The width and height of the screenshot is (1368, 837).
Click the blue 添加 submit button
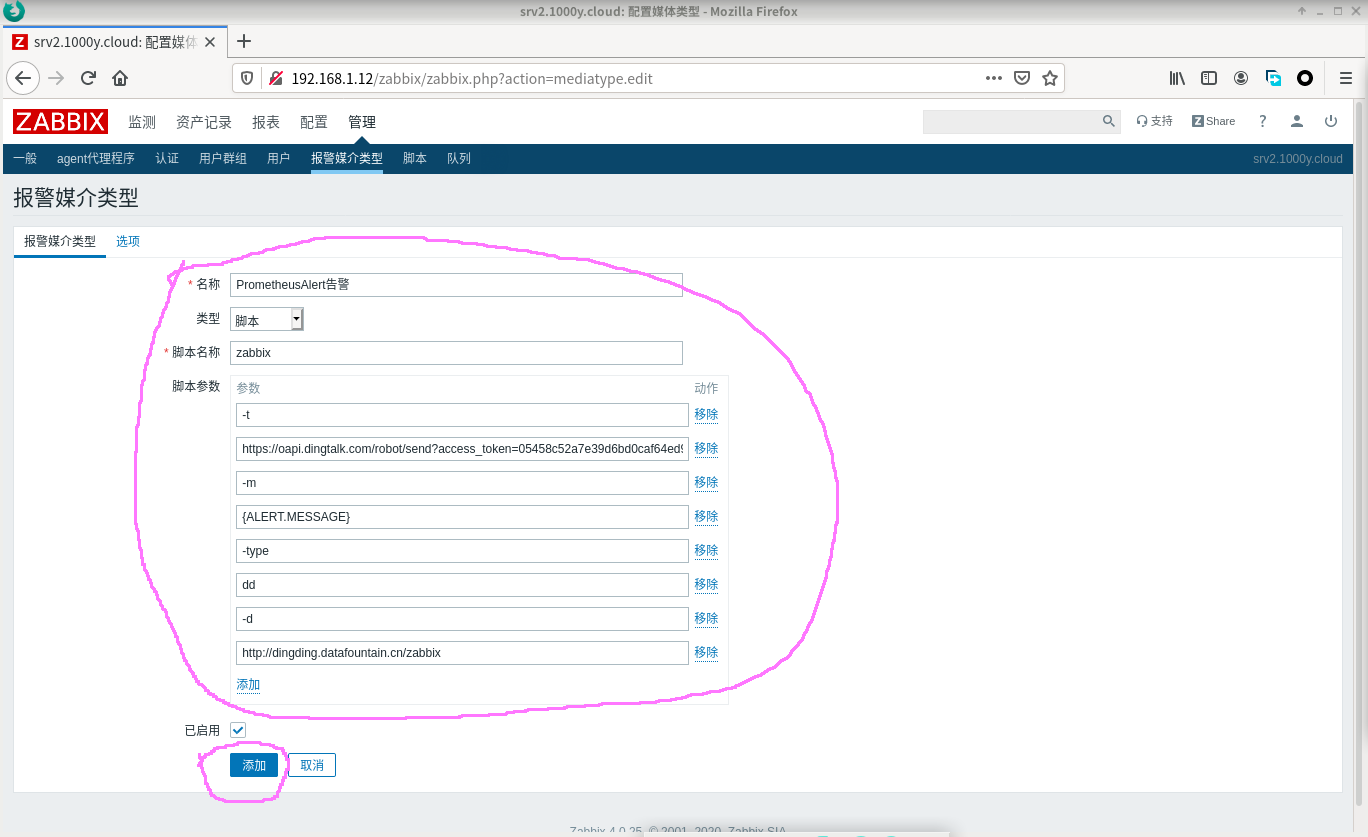click(x=254, y=765)
